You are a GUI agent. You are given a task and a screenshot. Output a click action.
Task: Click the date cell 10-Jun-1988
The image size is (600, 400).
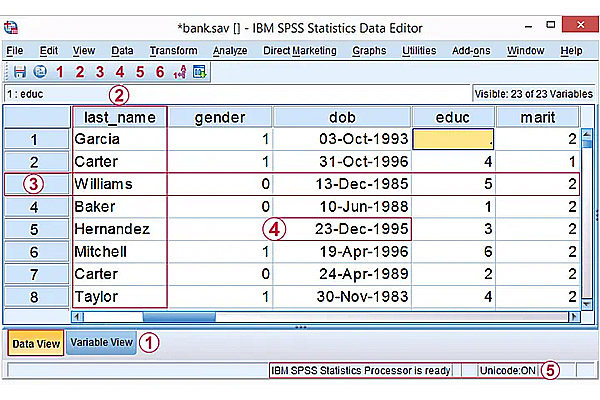tap(342, 207)
